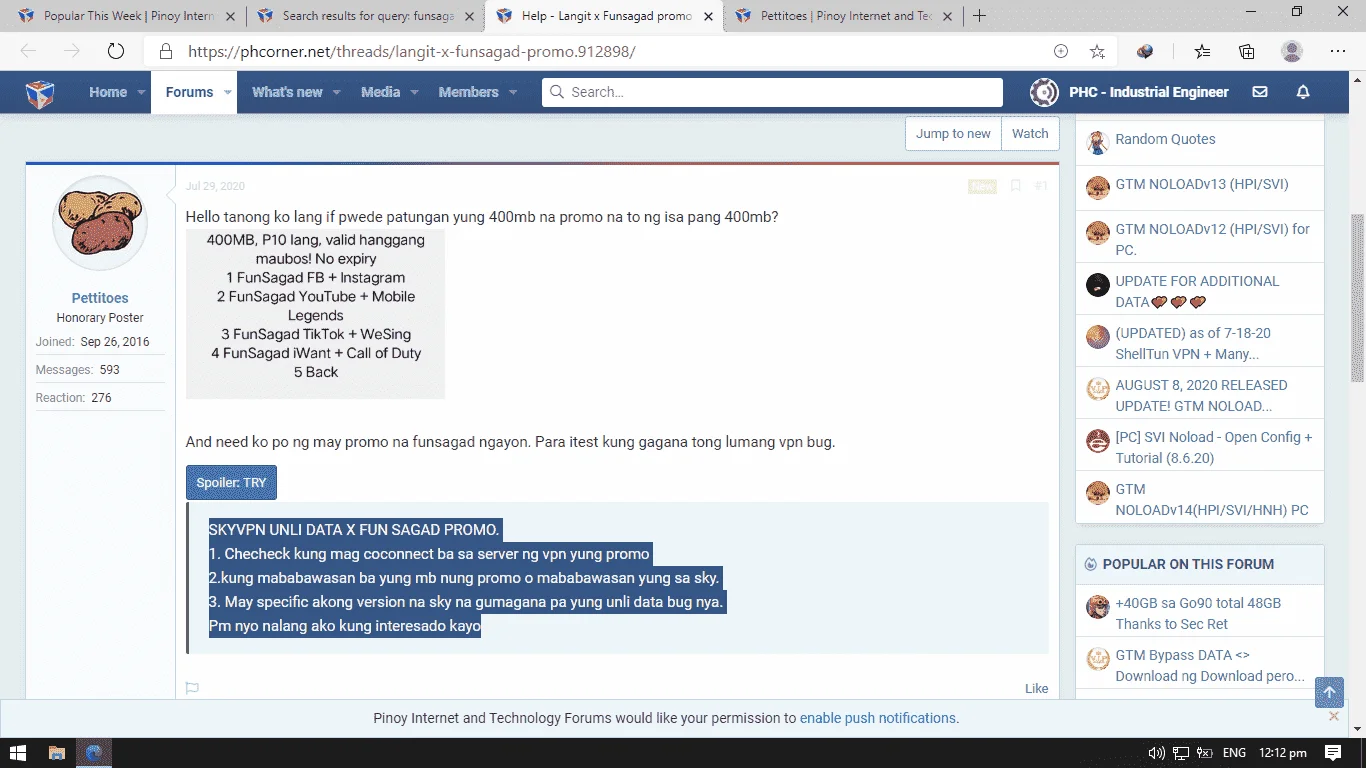Viewport: 1366px width, 768px height.
Task: Open a new browser tab
Action: 980,16
